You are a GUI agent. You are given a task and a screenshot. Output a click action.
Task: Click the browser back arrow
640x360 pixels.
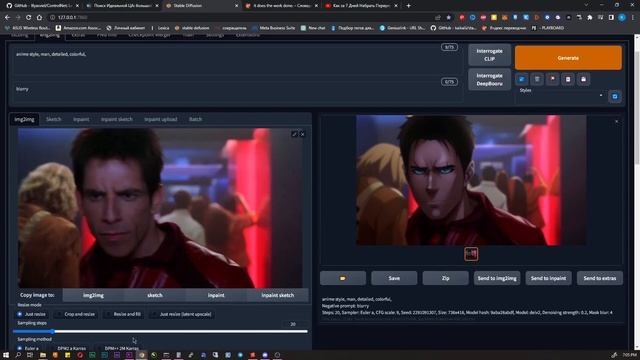[x=7, y=18]
